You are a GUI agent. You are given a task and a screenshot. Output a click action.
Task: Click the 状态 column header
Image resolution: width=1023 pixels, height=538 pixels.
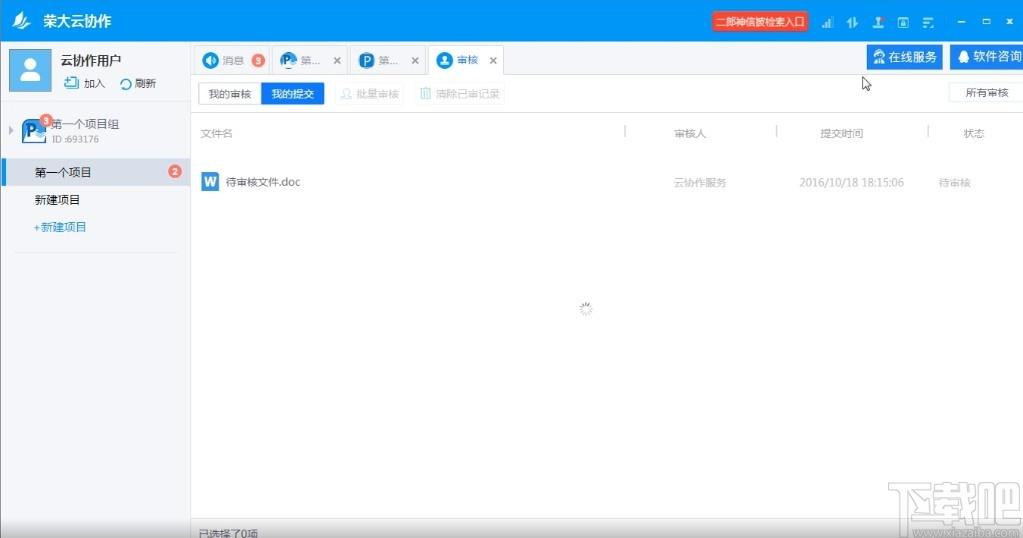point(973,133)
